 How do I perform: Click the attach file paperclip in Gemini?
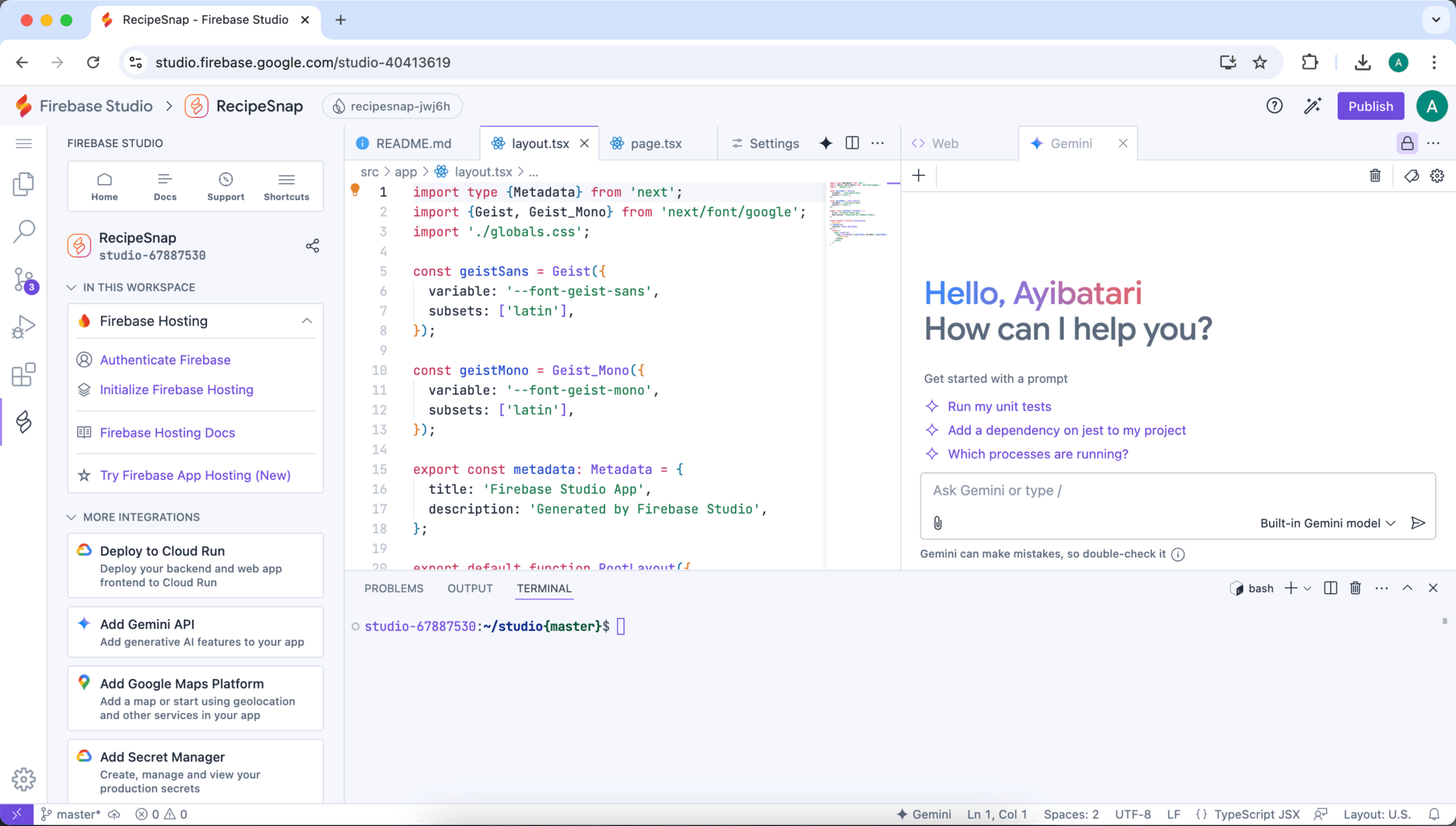pos(938,523)
